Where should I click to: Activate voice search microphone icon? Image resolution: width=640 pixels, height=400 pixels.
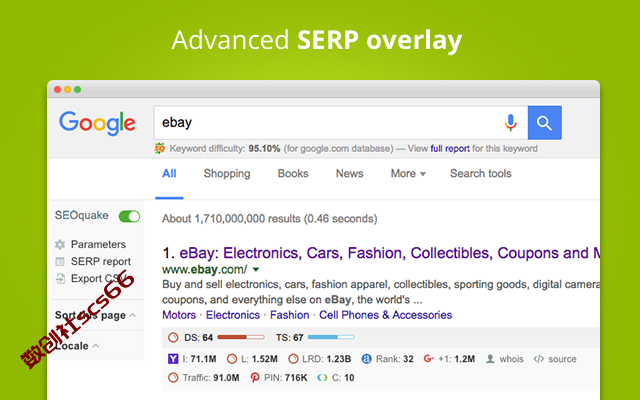(x=510, y=122)
